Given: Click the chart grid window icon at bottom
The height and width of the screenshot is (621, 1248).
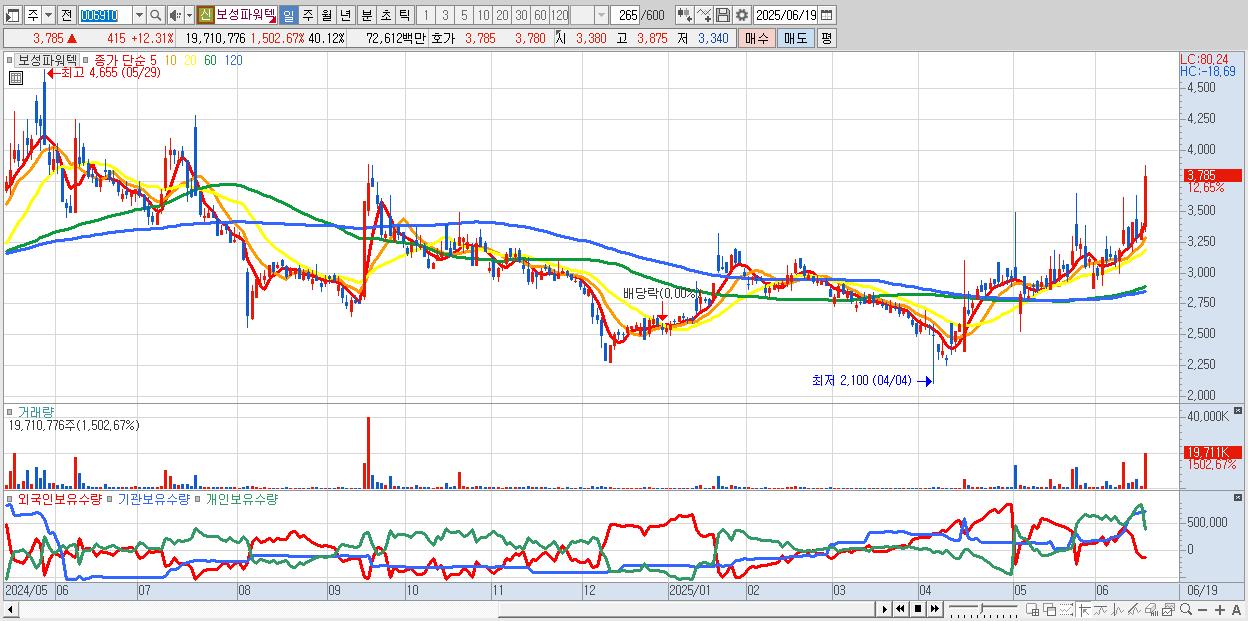Looking at the screenshot, I should pyautogui.click(x=1032, y=609).
